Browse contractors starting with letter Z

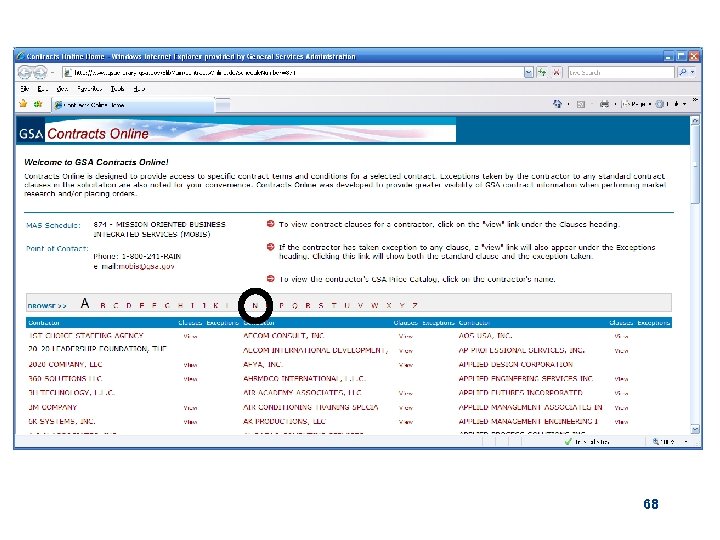(x=415, y=305)
